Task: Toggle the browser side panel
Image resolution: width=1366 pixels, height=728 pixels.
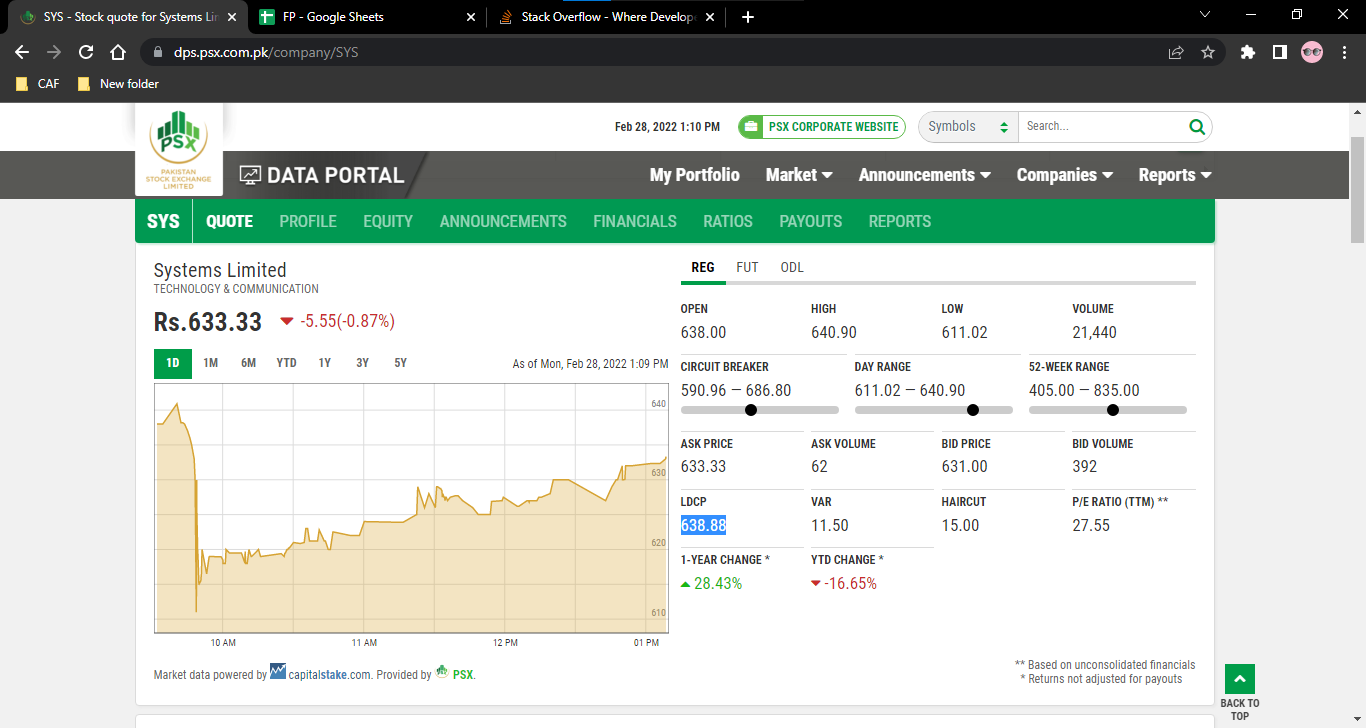Action: 1279,52
